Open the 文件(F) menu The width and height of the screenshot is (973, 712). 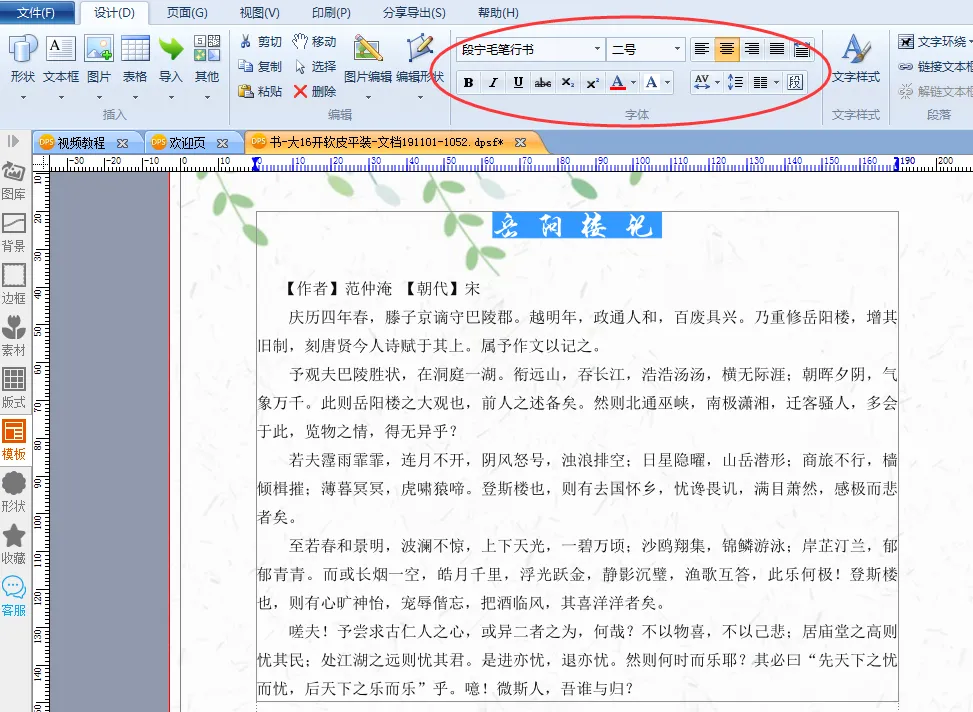[x=36, y=12]
